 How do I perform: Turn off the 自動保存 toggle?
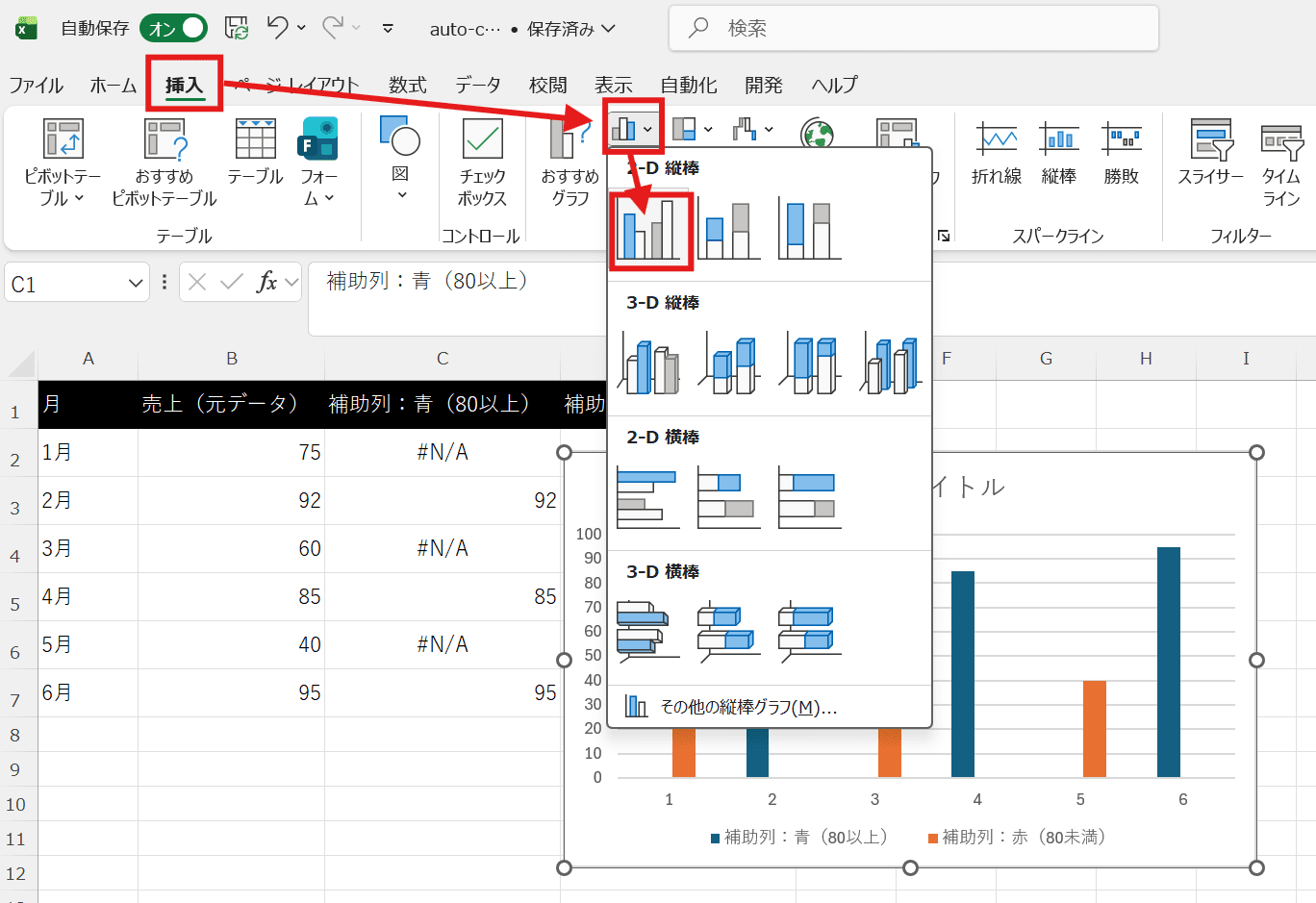tap(173, 29)
